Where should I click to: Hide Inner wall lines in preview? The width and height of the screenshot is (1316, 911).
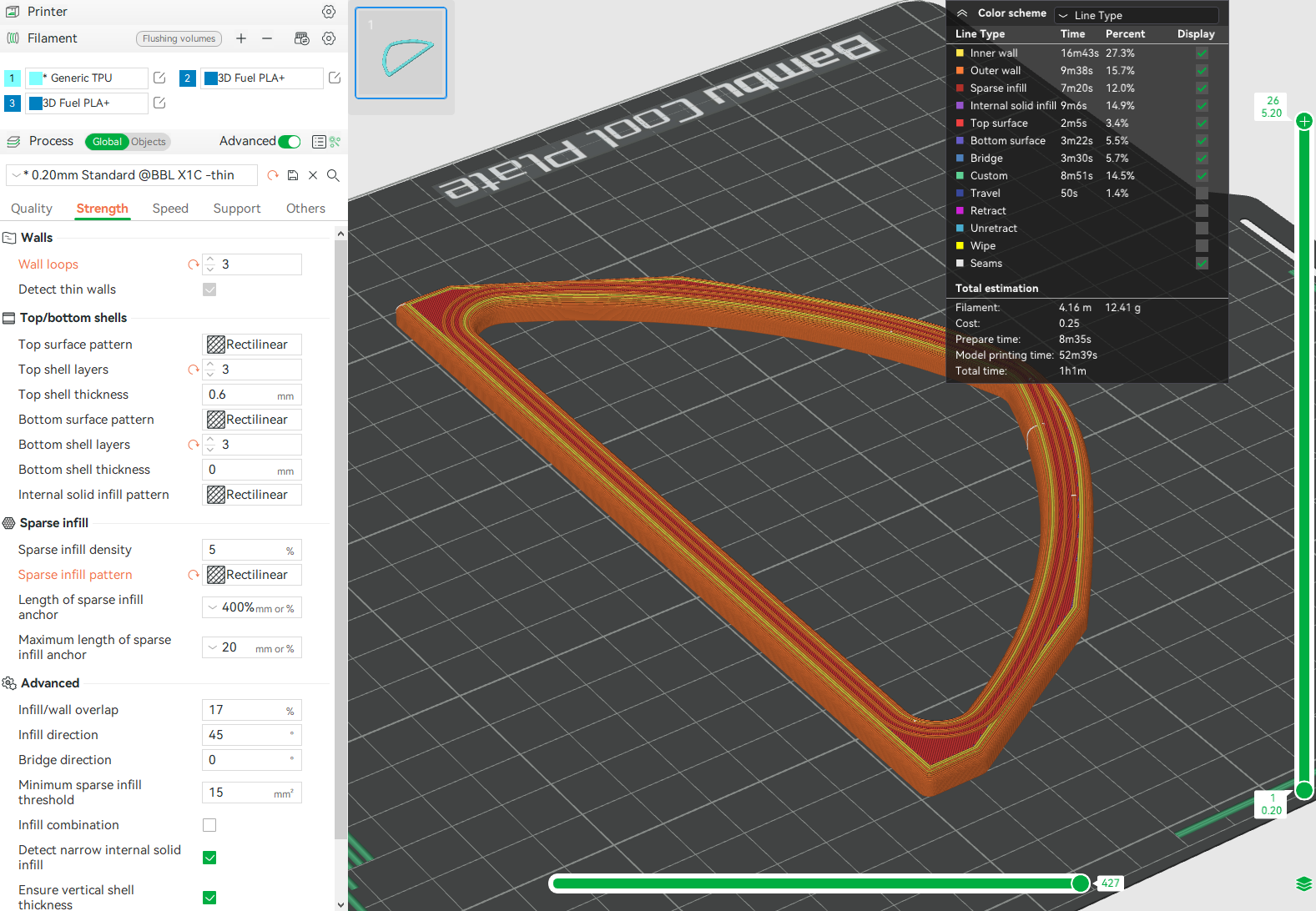[1202, 53]
